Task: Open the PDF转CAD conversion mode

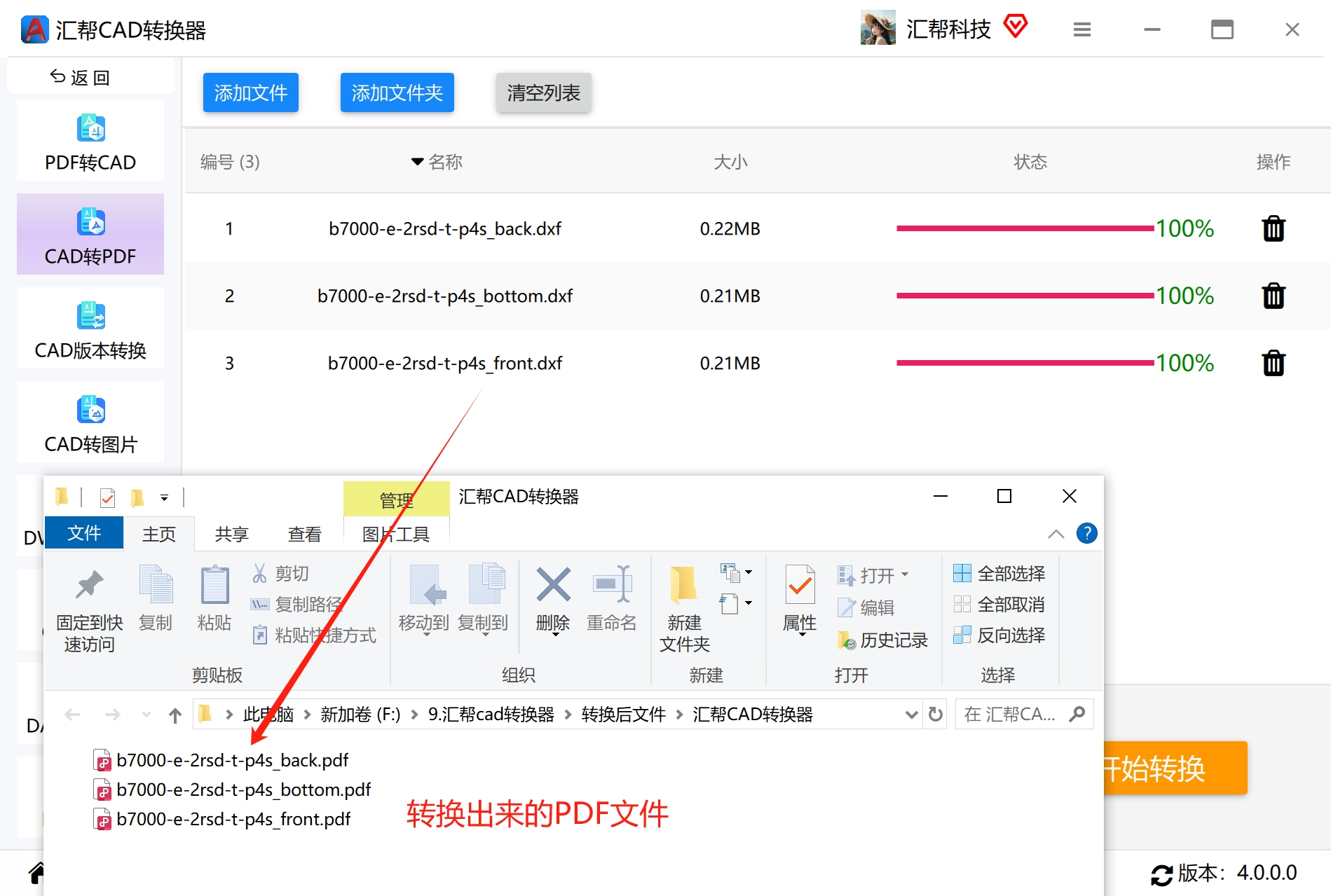Action: 90,141
